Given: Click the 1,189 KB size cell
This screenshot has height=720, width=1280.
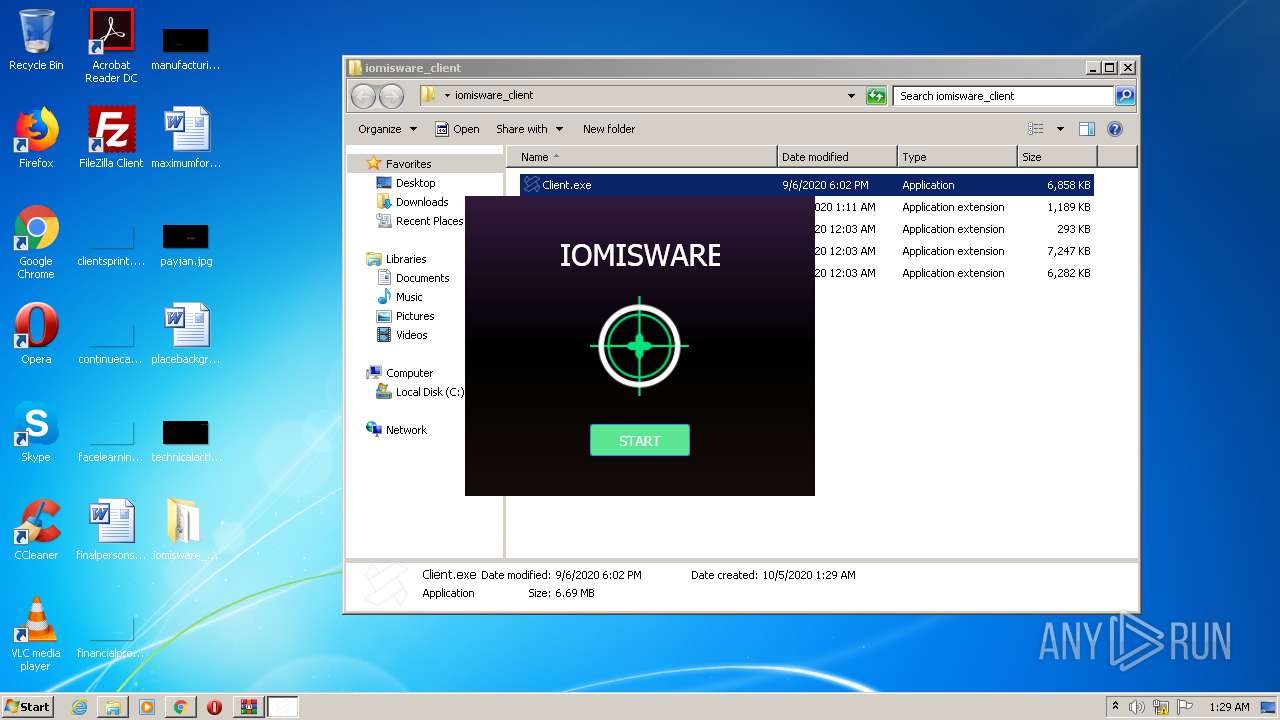Looking at the screenshot, I should tap(1068, 207).
